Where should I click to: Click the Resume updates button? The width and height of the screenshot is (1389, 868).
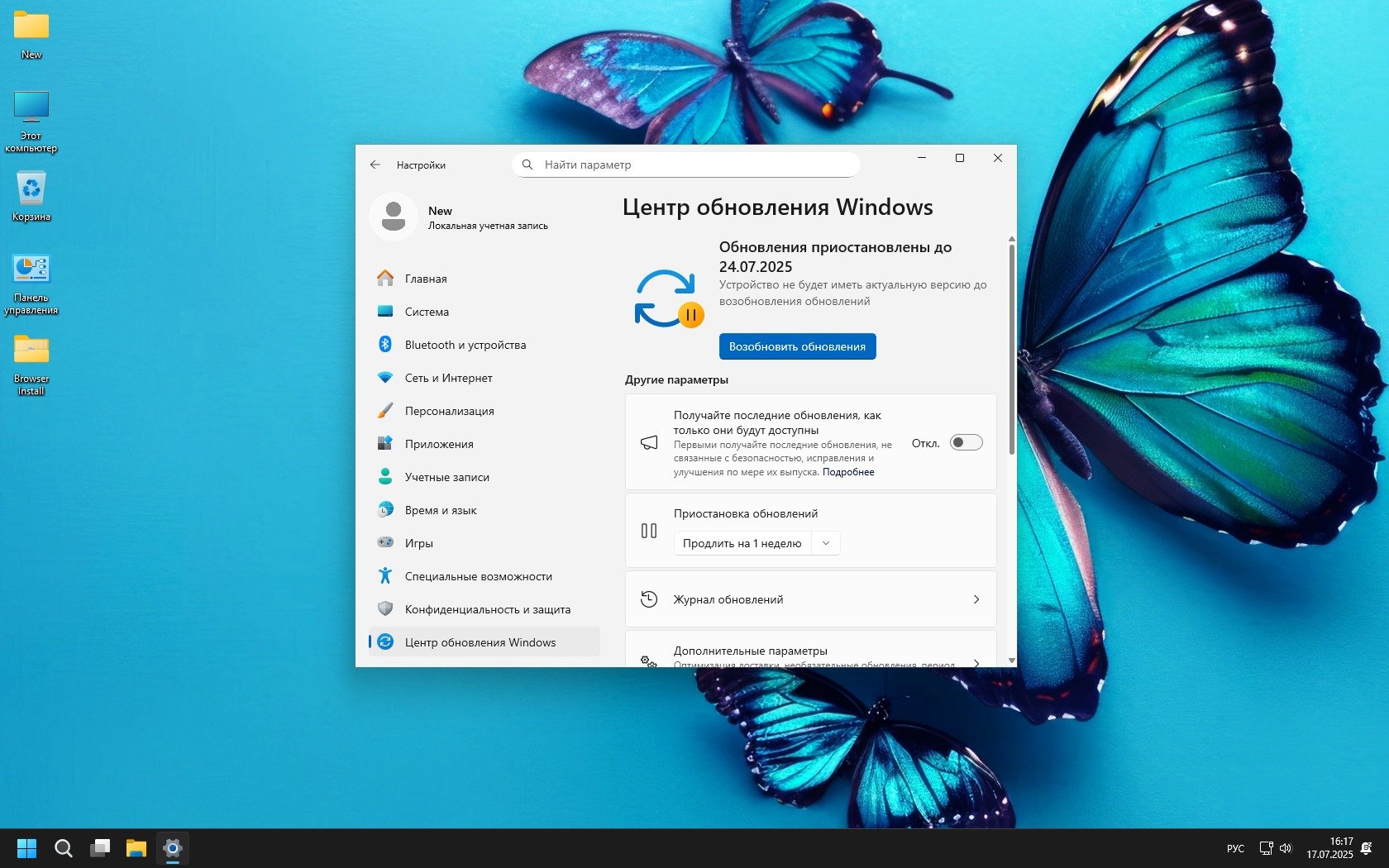[x=797, y=346]
